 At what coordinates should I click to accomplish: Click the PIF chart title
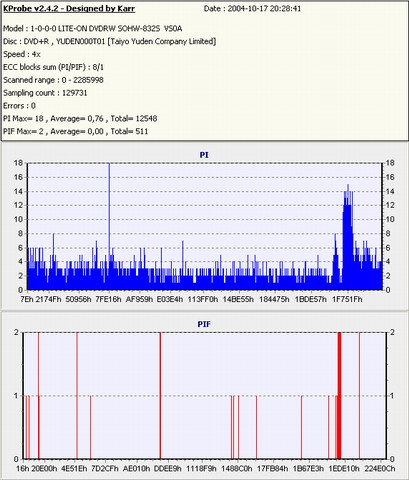click(x=204, y=324)
